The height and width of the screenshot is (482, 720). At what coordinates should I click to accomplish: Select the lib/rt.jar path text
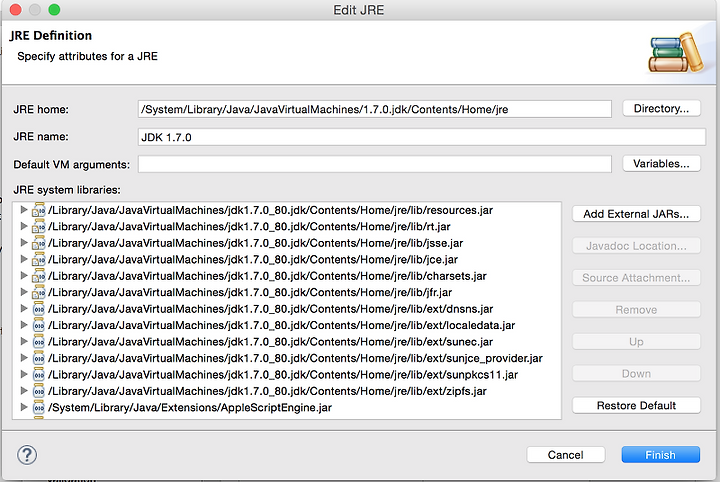pyautogui.click(x=249, y=227)
